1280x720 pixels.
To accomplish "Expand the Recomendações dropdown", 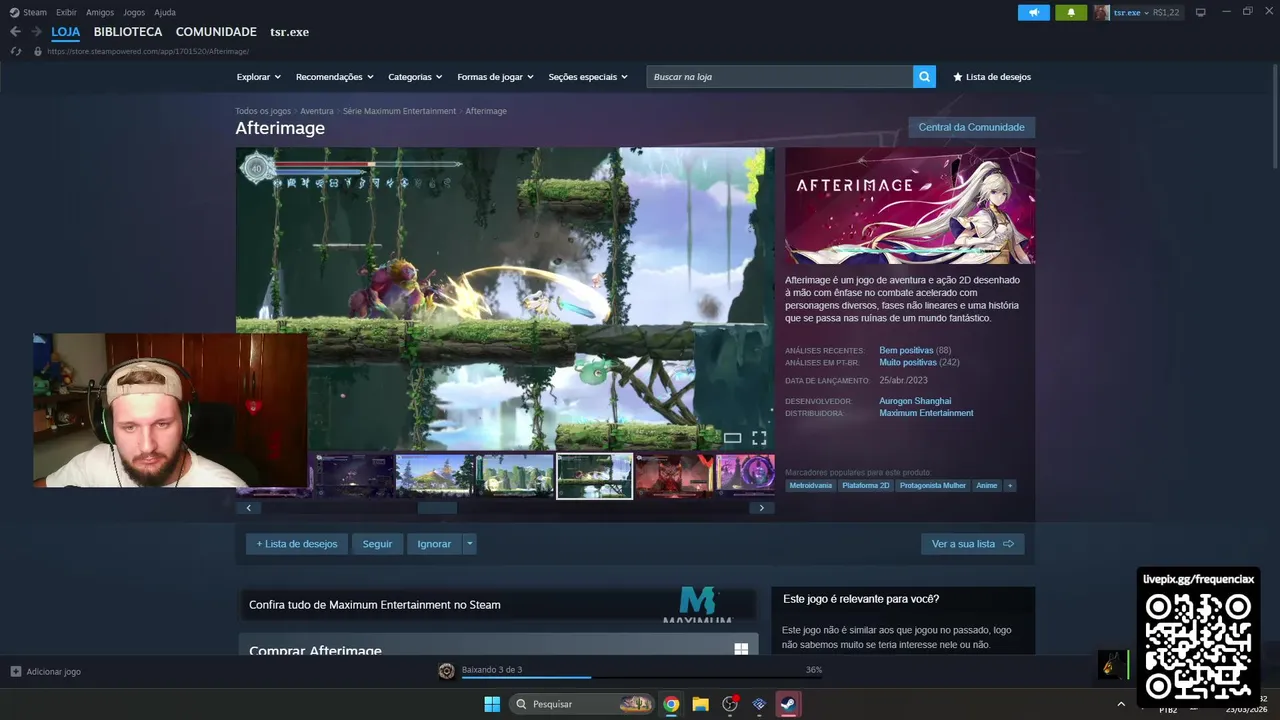I will [334, 77].
